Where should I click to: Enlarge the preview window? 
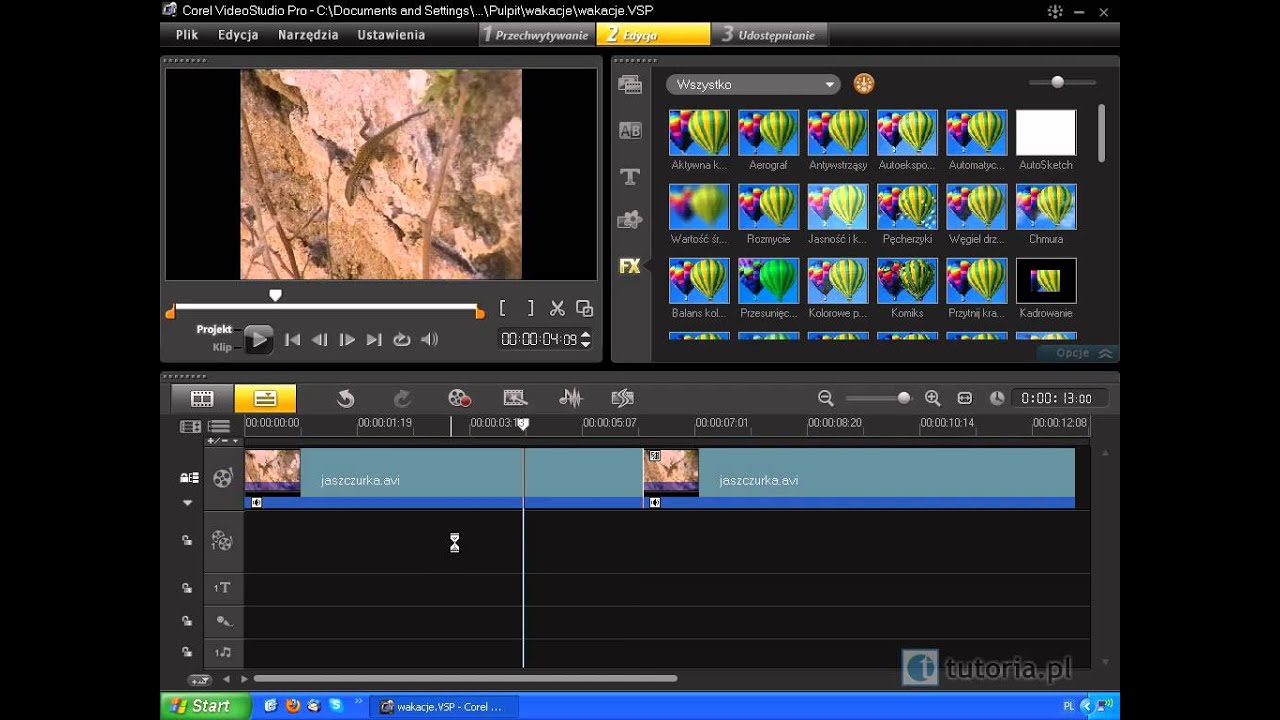click(585, 309)
